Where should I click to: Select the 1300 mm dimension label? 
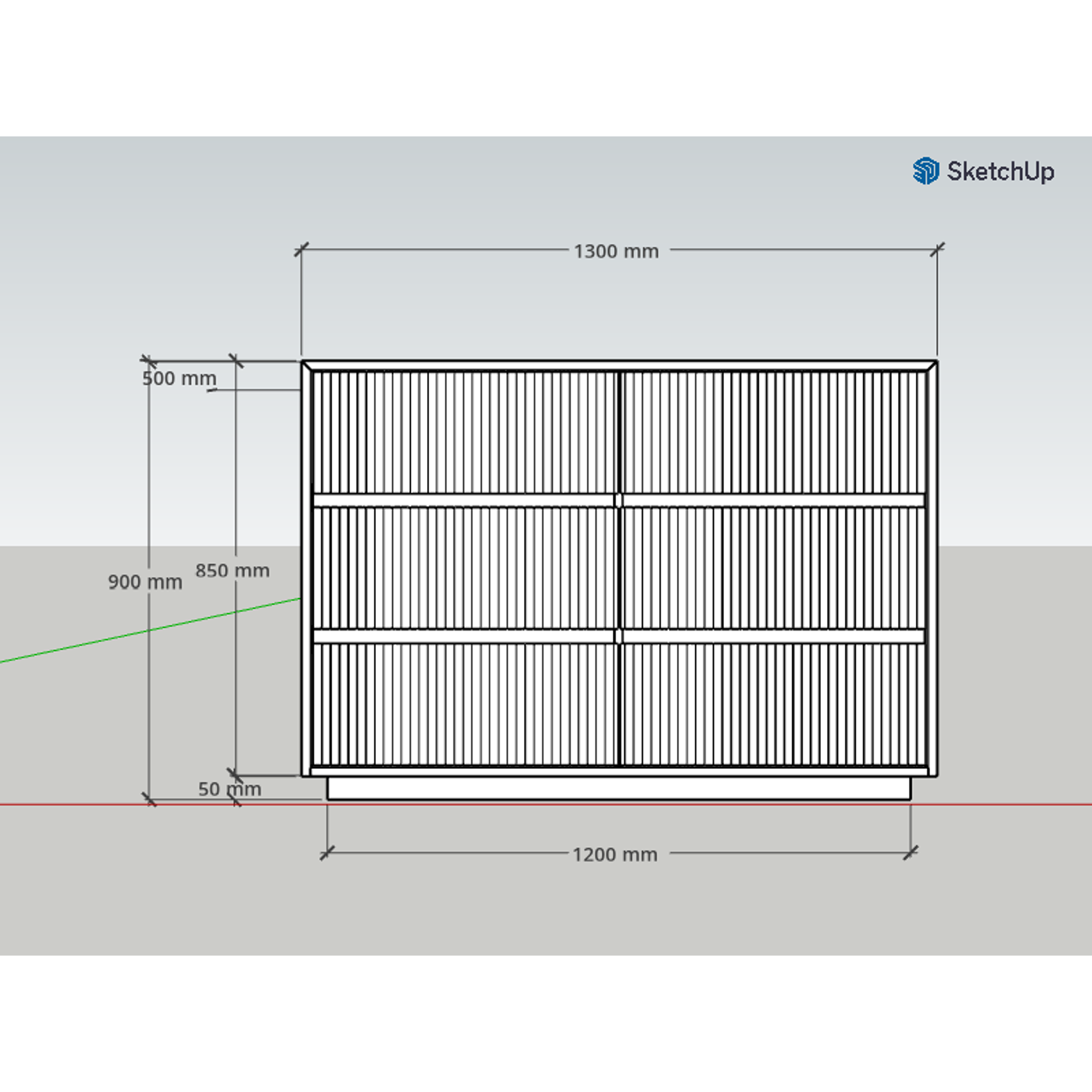coord(616,251)
